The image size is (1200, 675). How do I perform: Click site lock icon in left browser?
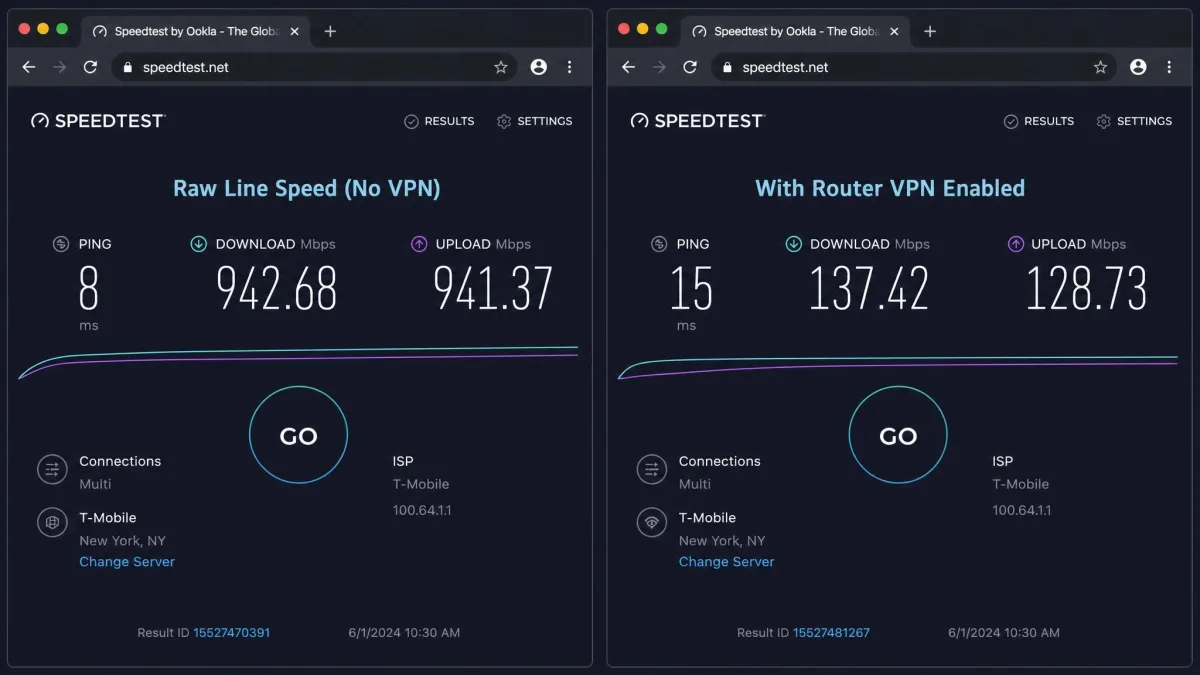point(127,68)
